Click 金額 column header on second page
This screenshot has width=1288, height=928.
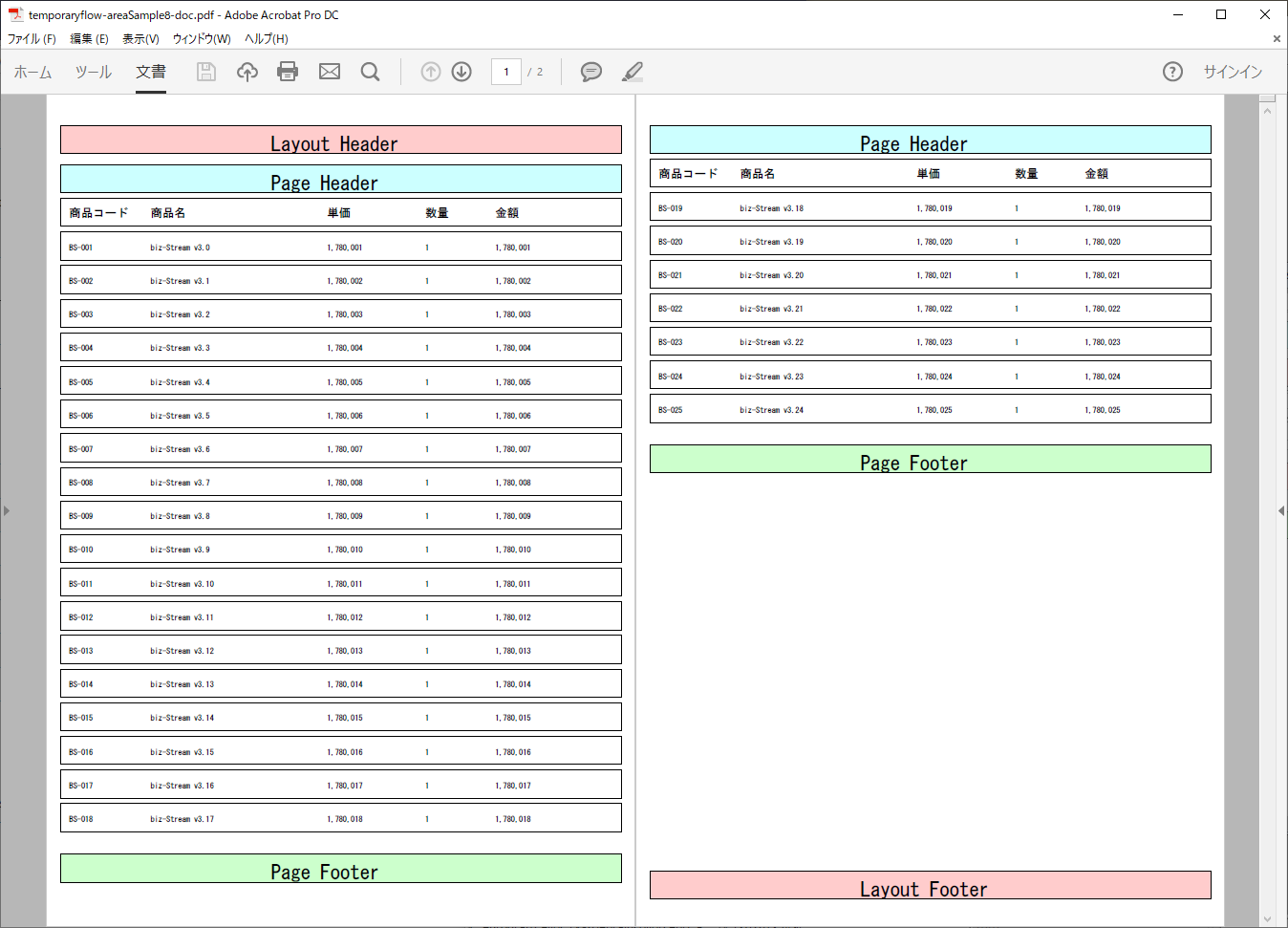pyautogui.click(x=1097, y=174)
